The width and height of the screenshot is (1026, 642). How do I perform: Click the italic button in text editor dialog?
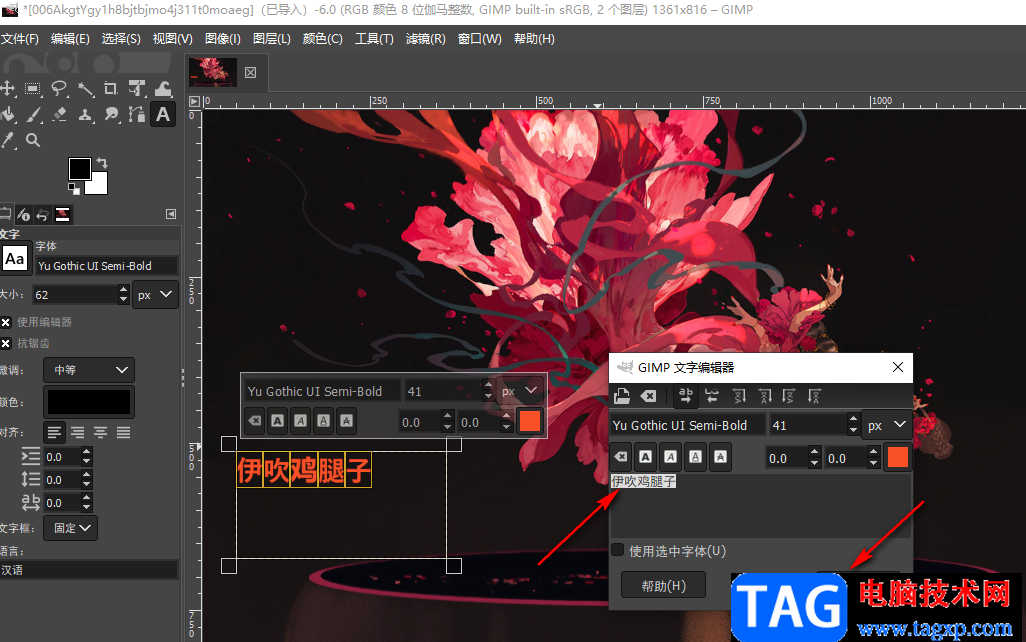pyautogui.click(x=671, y=457)
